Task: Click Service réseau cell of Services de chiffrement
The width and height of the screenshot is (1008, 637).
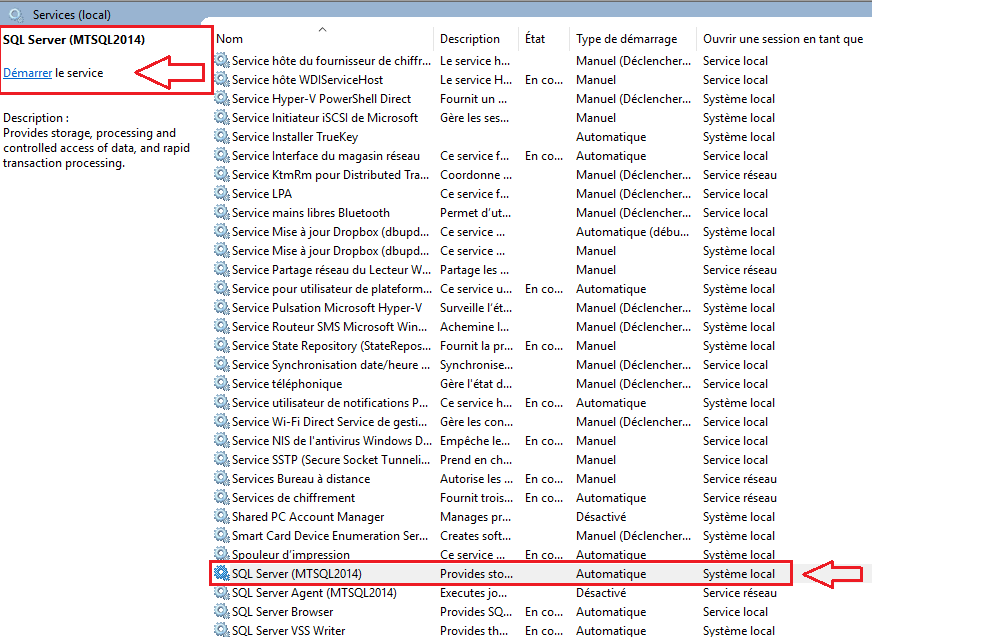Action: 739,498
